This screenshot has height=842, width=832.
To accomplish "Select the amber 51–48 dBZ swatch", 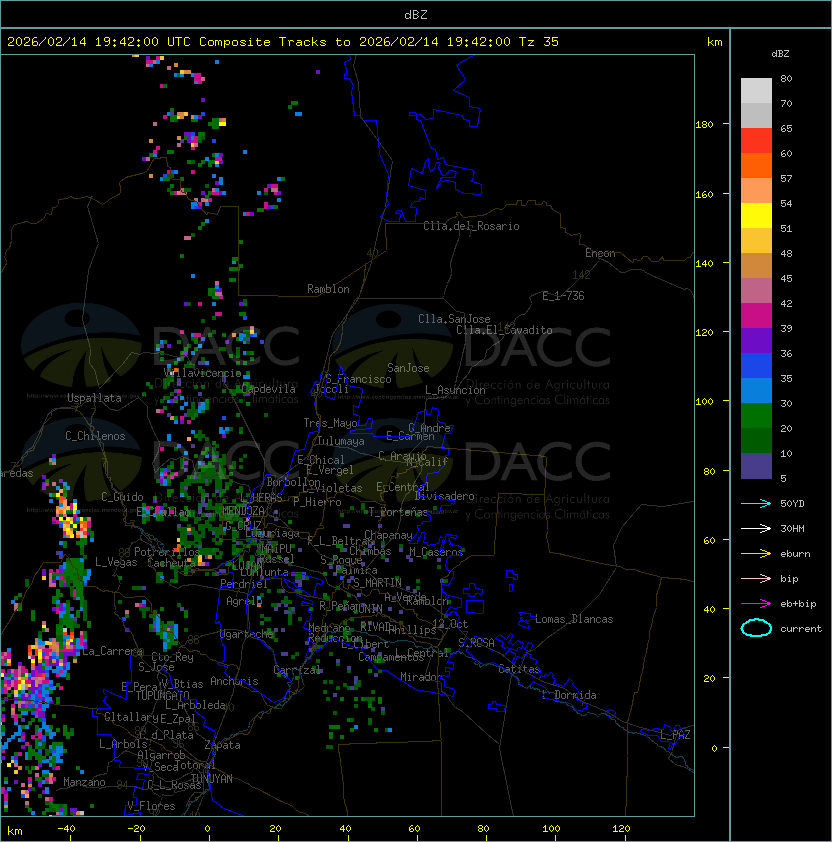I will pyautogui.click(x=756, y=241).
